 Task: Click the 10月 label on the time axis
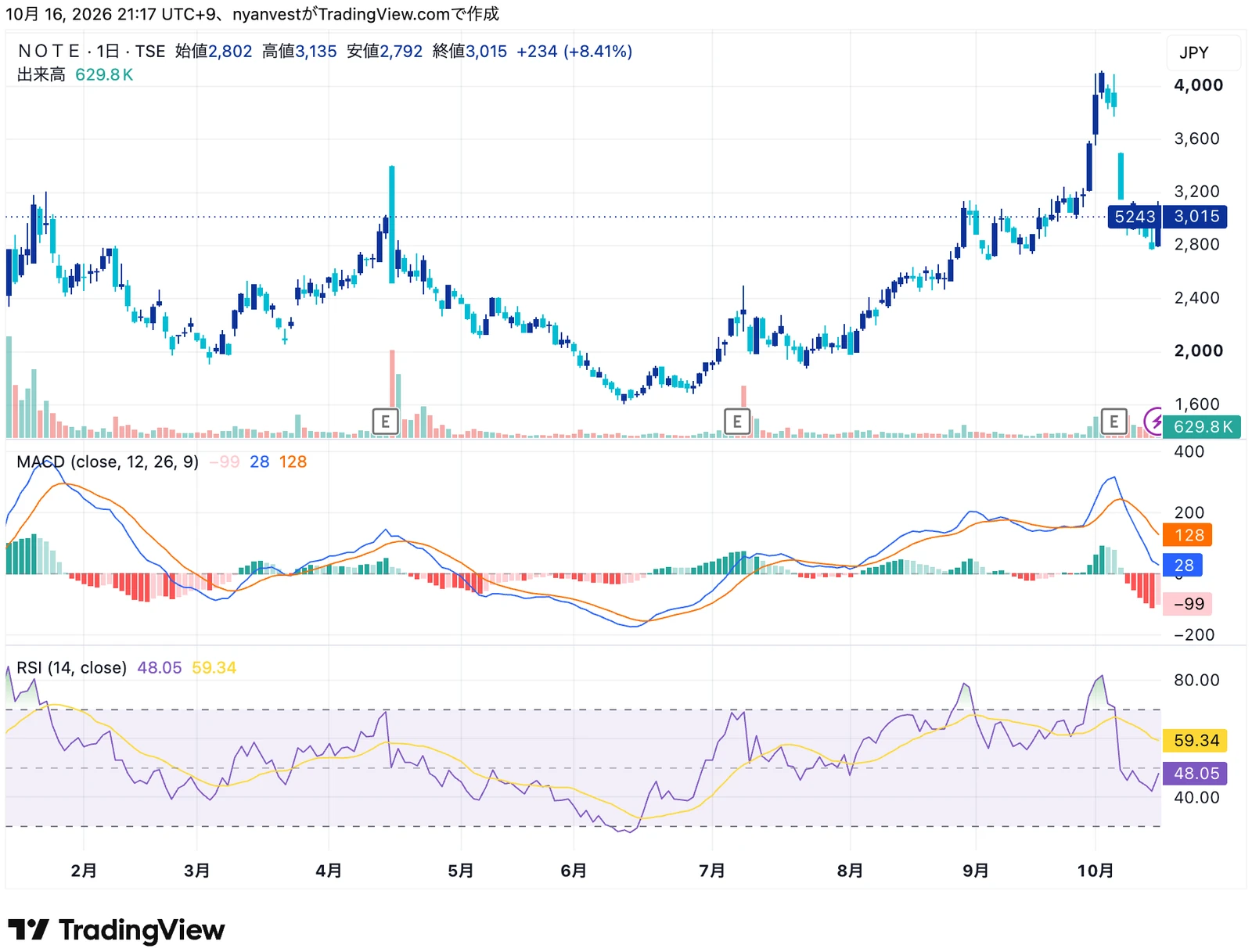pos(1095,871)
